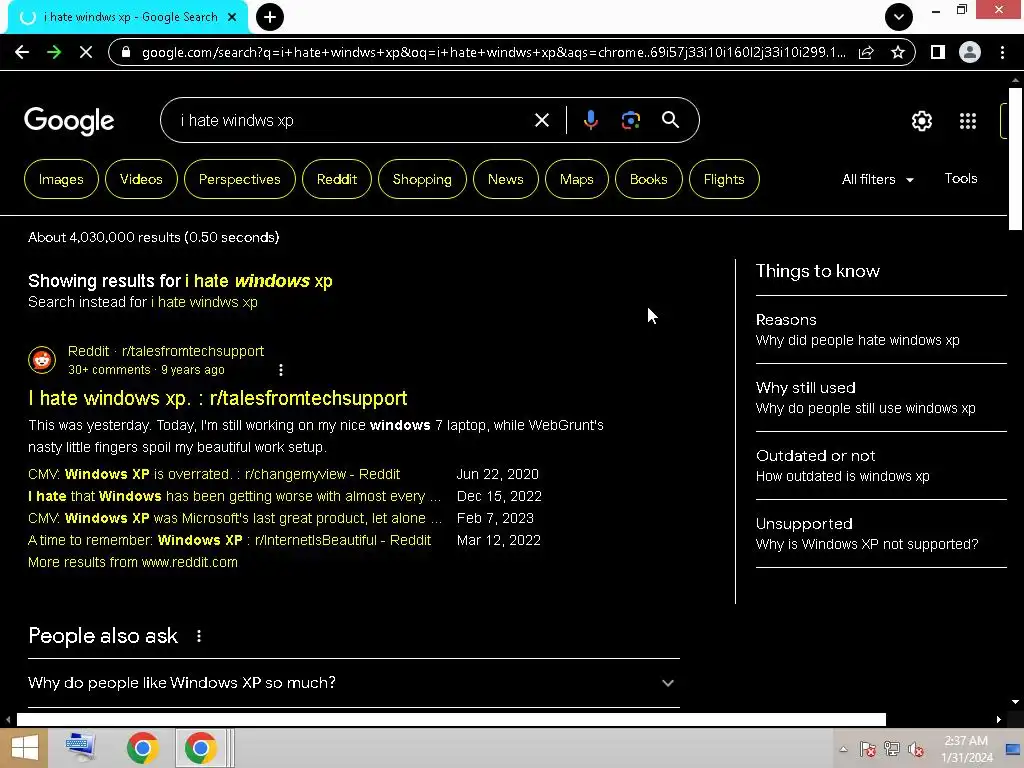The image size is (1024, 768).
Task: Open 'A time to remember: Windows XP' link
Action: pyautogui.click(x=230, y=541)
